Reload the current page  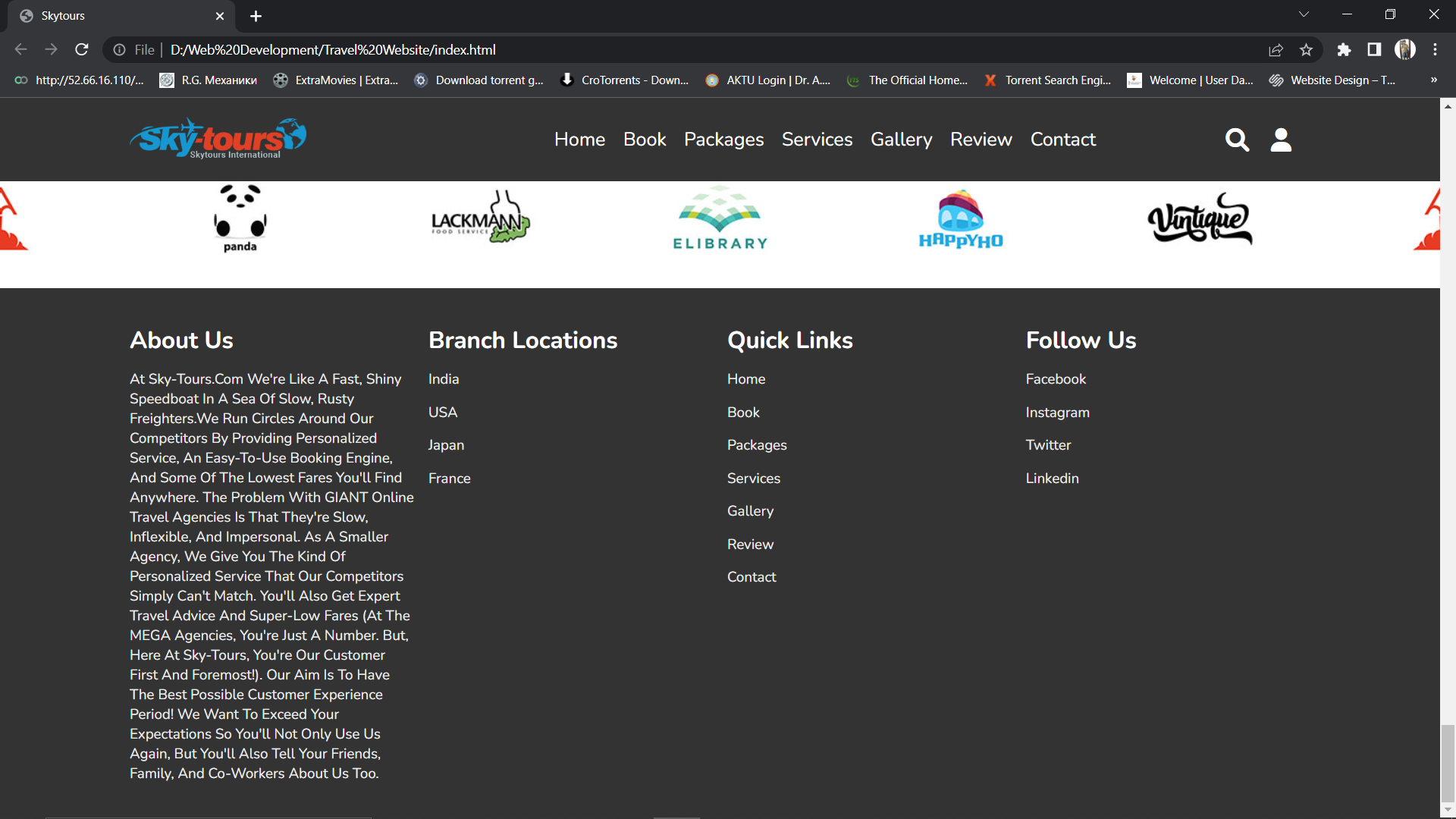pos(82,49)
